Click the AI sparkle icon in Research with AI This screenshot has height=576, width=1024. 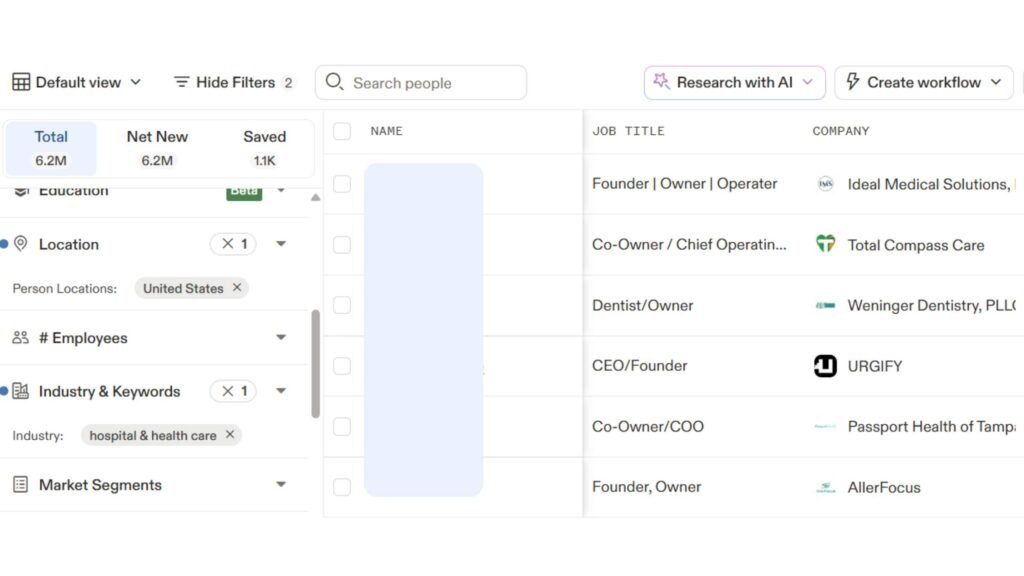click(661, 82)
